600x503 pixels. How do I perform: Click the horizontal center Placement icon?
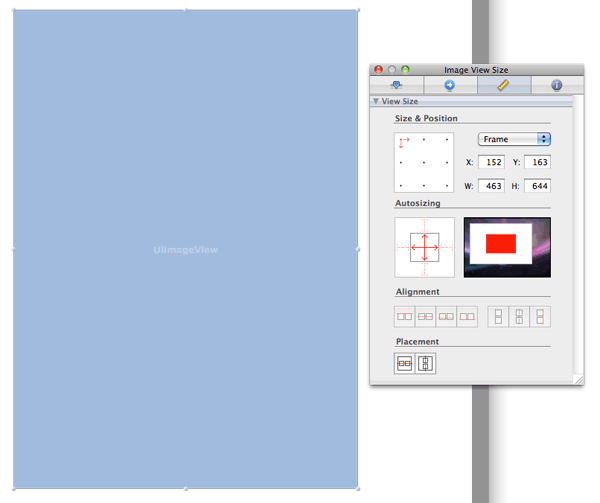click(405, 364)
